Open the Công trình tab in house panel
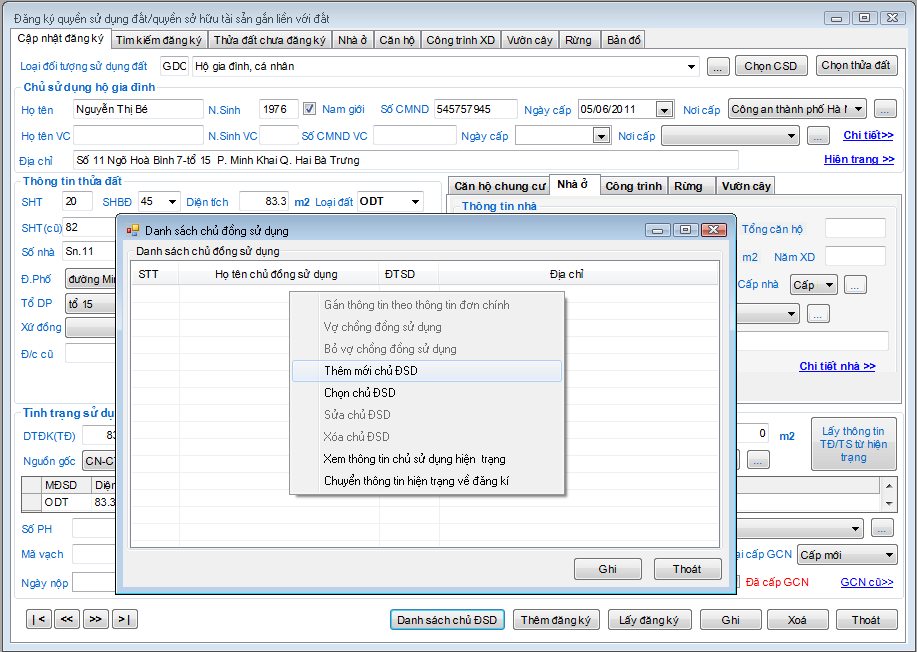This screenshot has width=917, height=652. [633, 186]
